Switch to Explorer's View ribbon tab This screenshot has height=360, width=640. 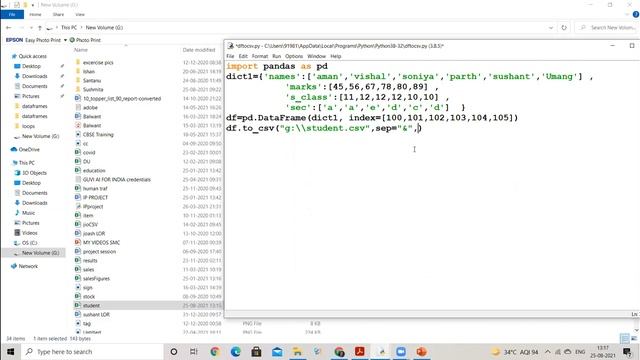[x=80, y=15]
